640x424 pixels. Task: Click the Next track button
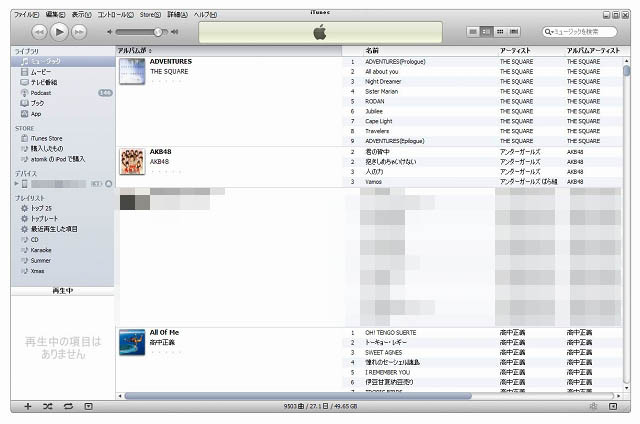point(79,32)
